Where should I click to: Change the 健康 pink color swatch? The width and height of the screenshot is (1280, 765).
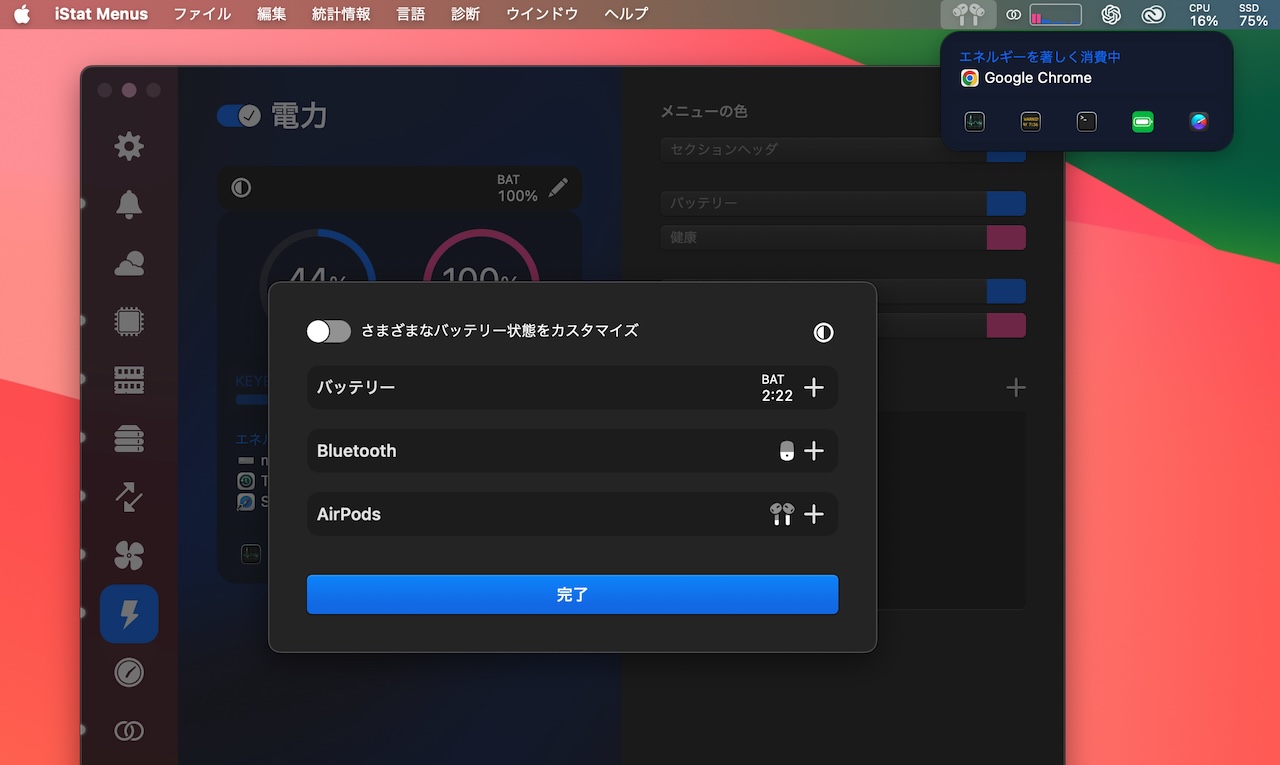1006,238
